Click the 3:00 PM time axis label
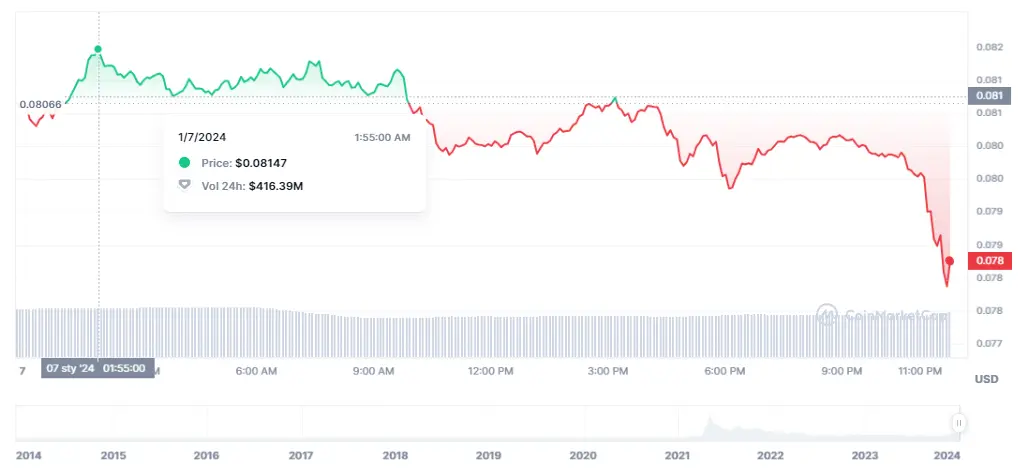Screen dimensions: 1018x475 (x=607, y=371)
